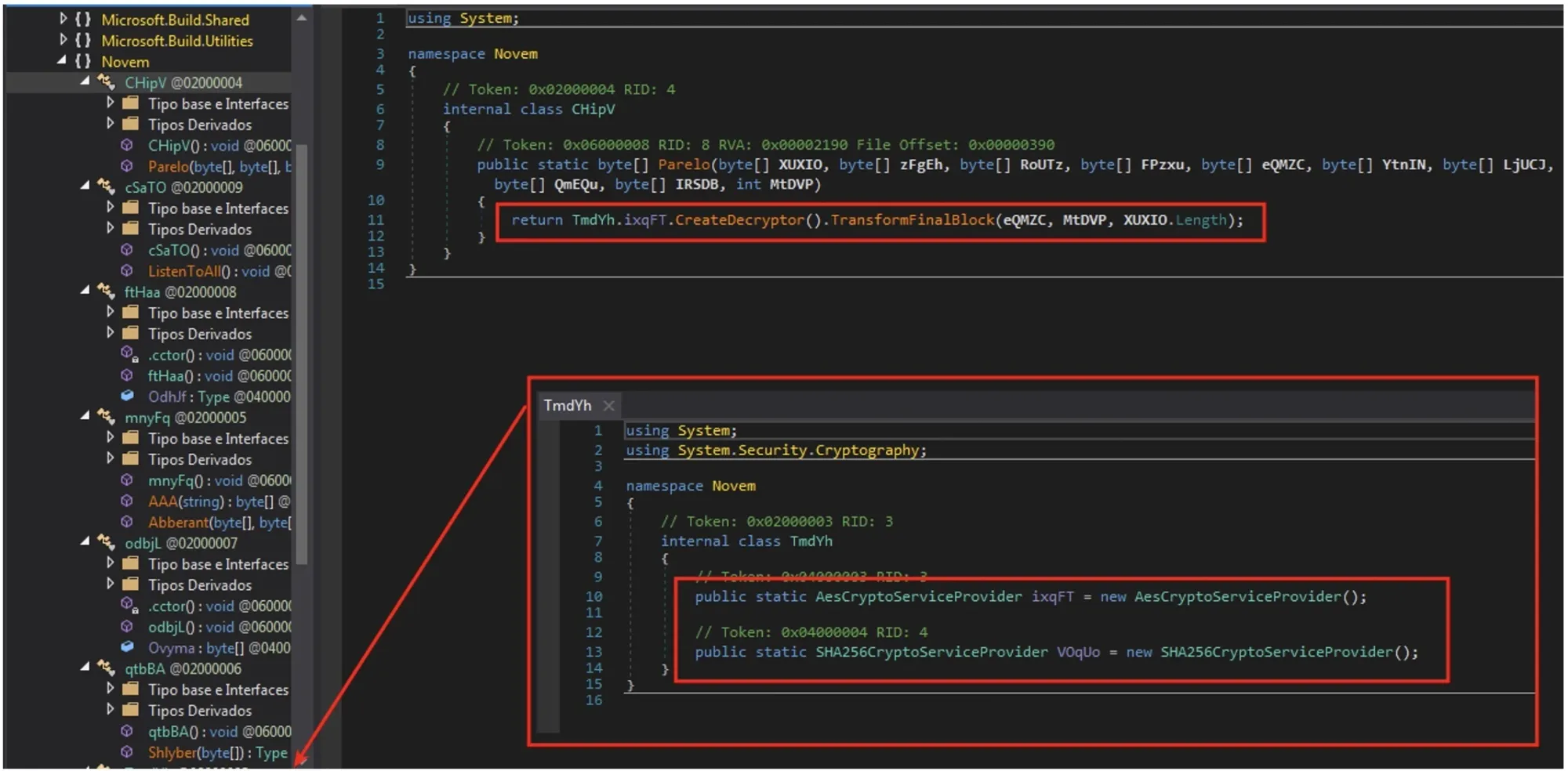Click the Parelo method icon

pyautogui.click(x=127, y=165)
